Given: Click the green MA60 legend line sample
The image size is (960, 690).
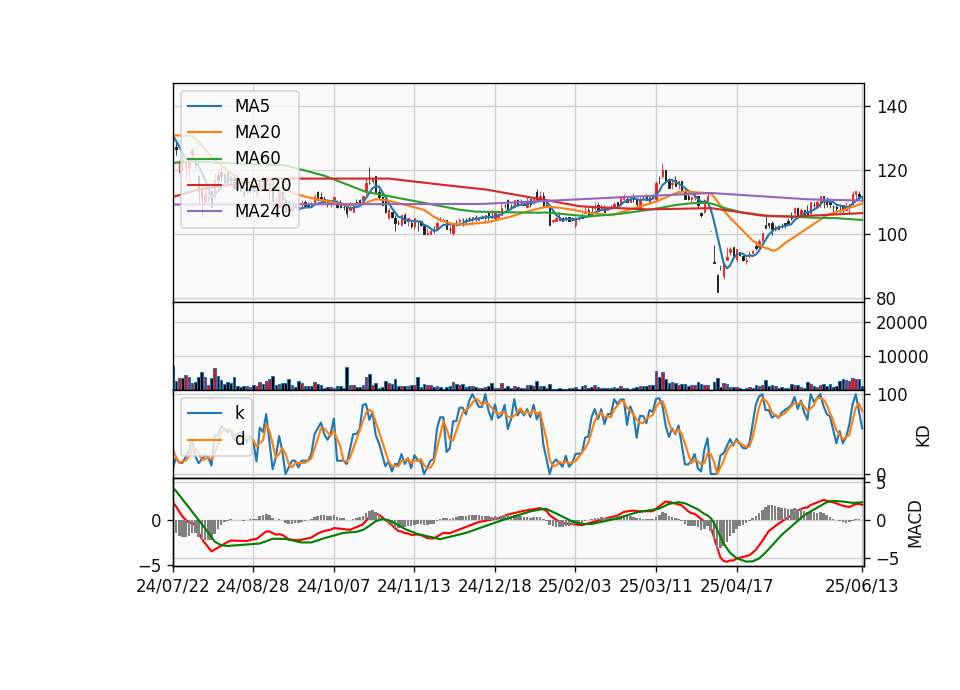Looking at the screenshot, I should pyautogui.click(x=204, y=159).
